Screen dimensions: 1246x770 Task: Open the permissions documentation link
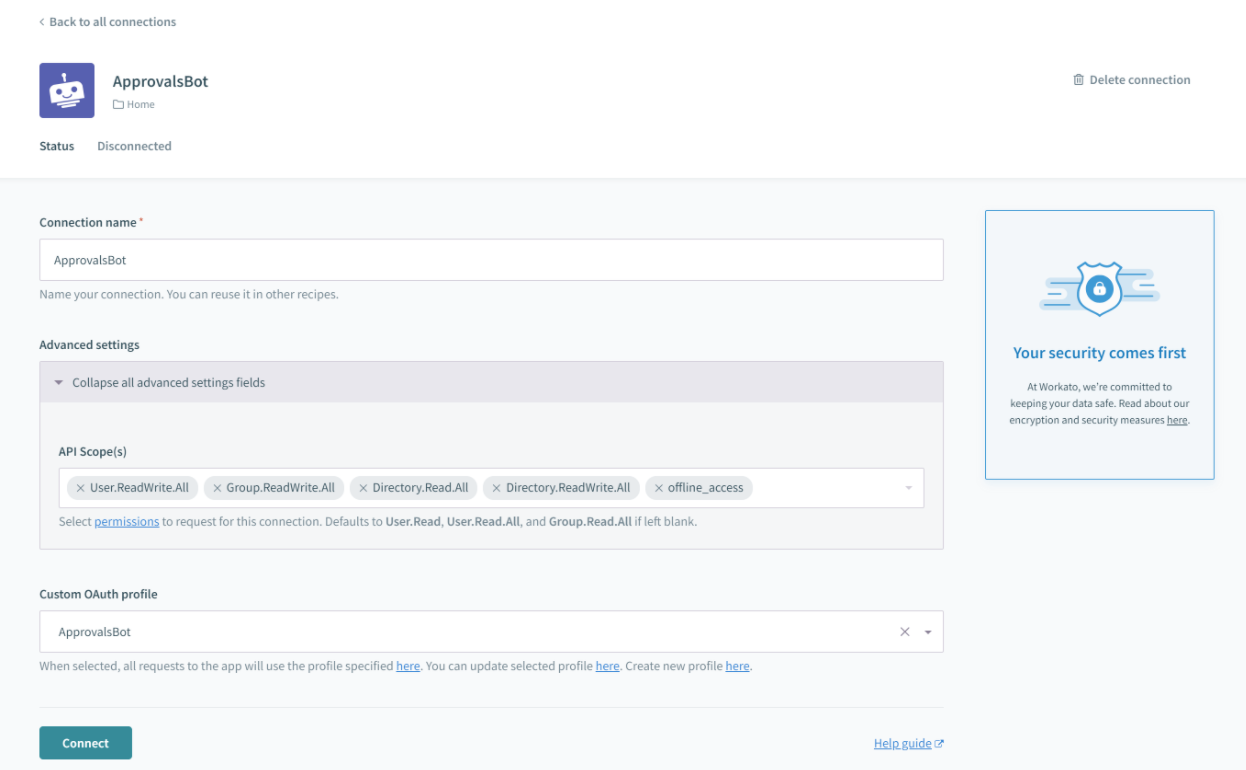(x=127, y=521)
